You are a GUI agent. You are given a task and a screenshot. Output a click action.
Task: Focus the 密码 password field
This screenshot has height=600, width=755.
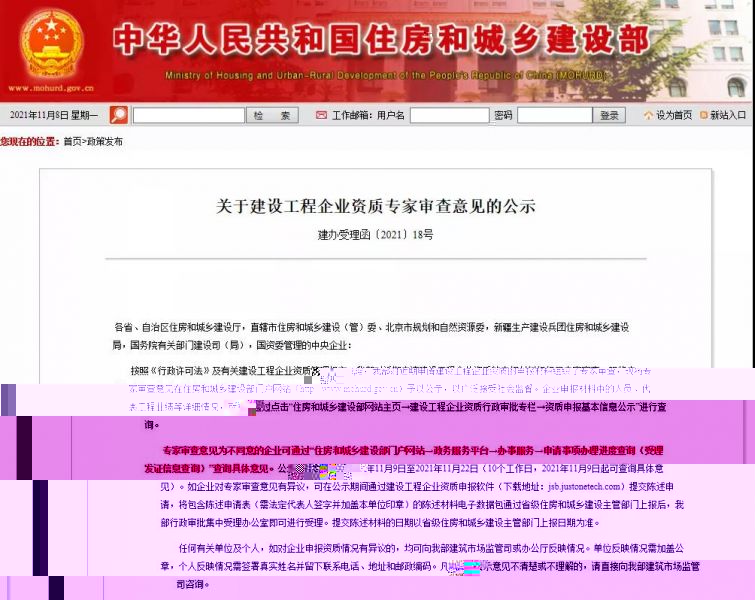(x=555, y=116)
